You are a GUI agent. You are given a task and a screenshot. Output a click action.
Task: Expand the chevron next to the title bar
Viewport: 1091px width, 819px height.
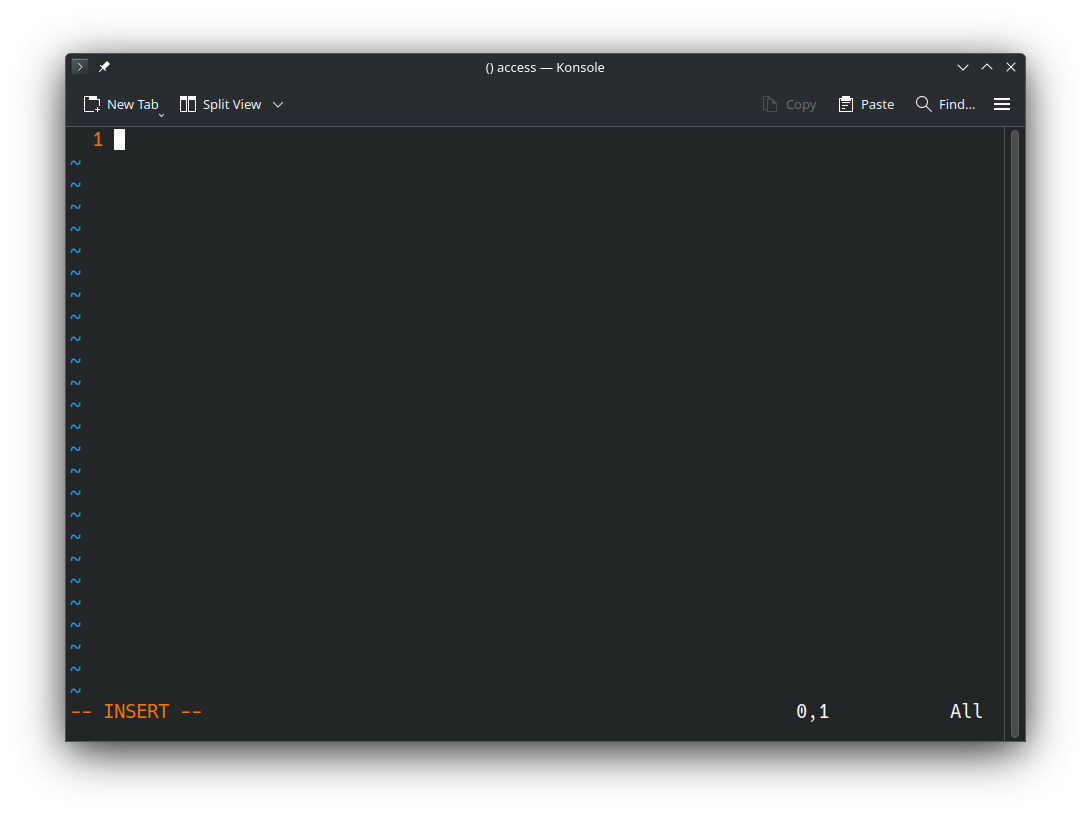pos(962,67)
